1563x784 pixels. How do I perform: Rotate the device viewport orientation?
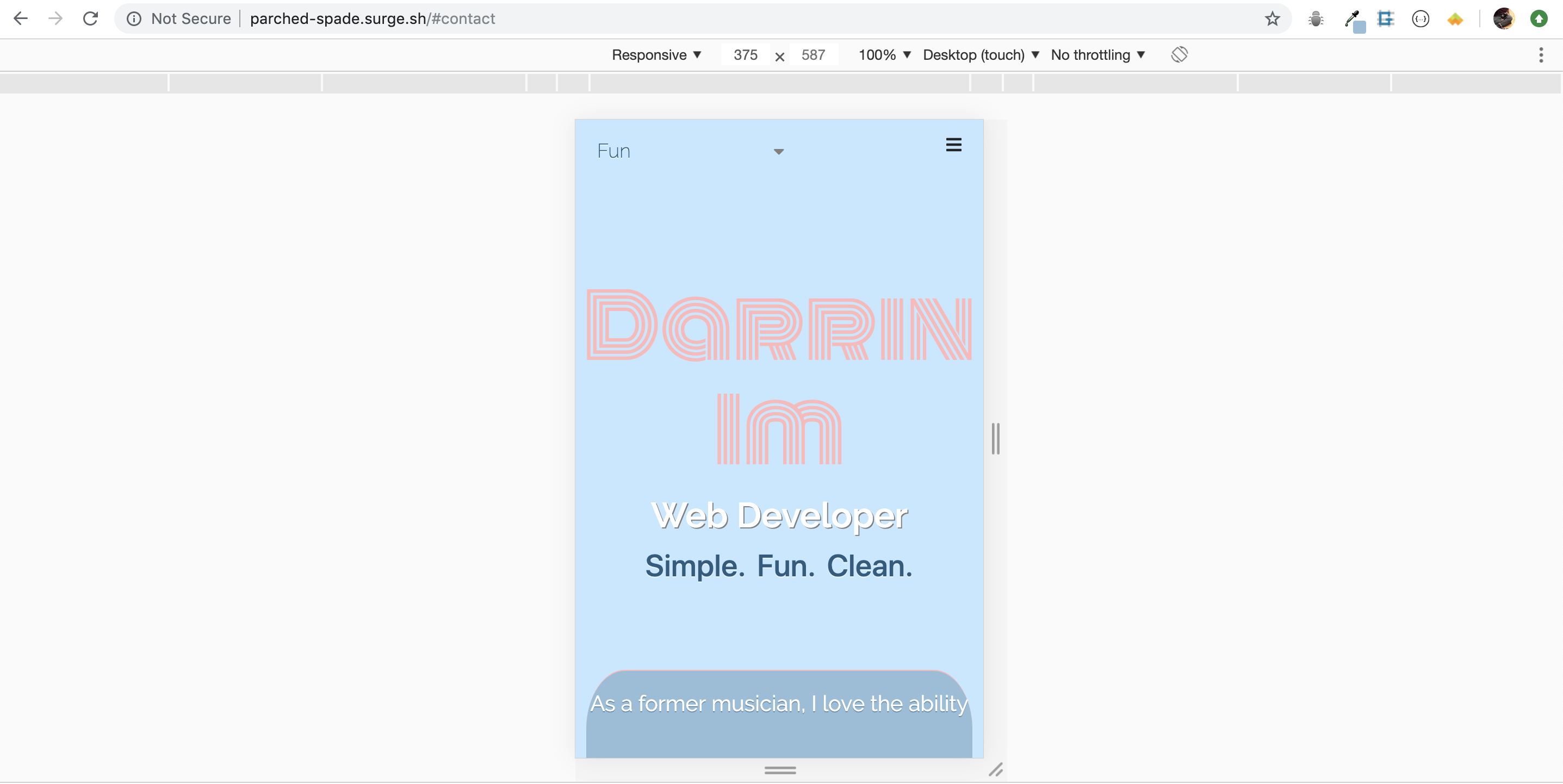(1180, 54)
